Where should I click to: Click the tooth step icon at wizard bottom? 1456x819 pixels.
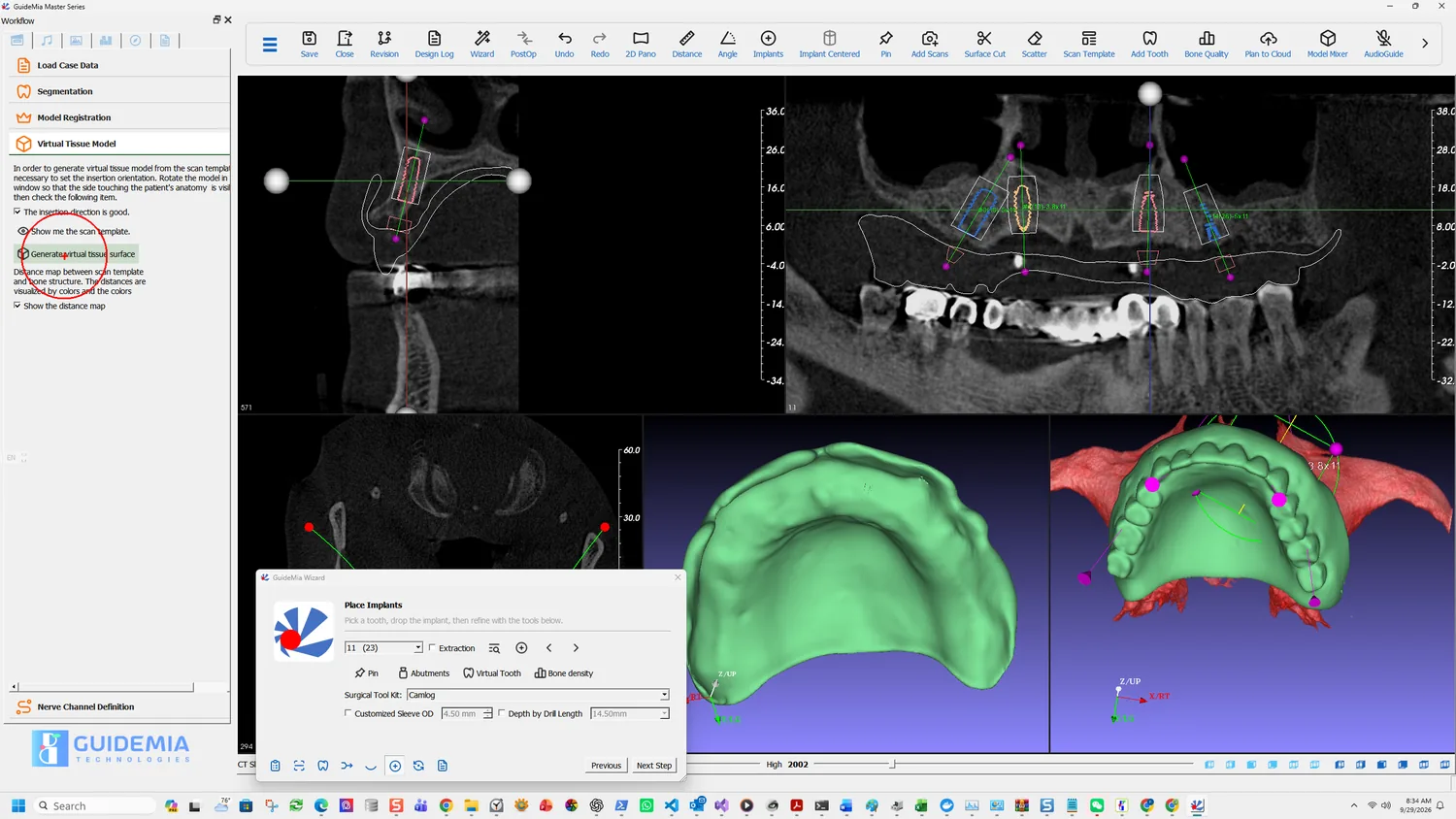tap(323, 766)
